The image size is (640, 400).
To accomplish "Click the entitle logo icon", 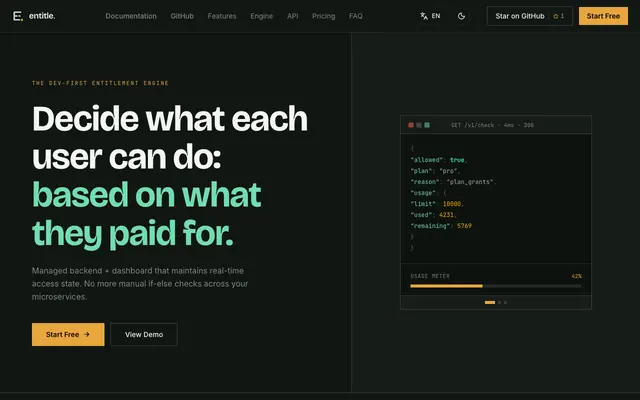I will coord(18,16).
